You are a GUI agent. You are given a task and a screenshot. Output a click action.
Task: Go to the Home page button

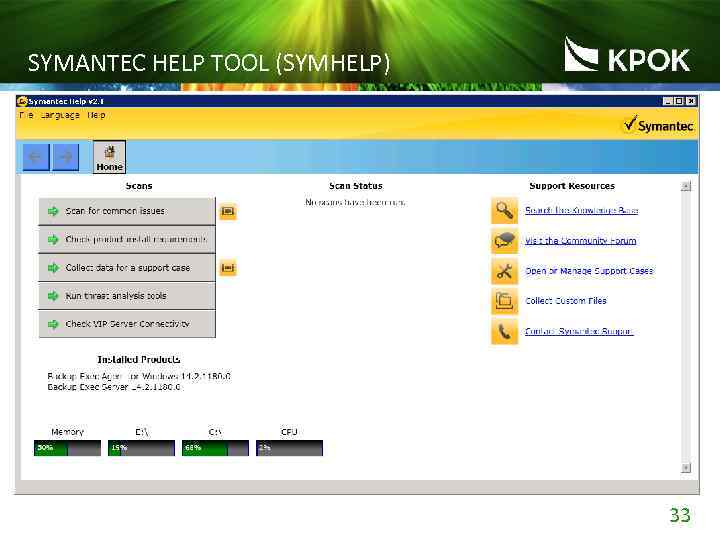coord(109,157)
